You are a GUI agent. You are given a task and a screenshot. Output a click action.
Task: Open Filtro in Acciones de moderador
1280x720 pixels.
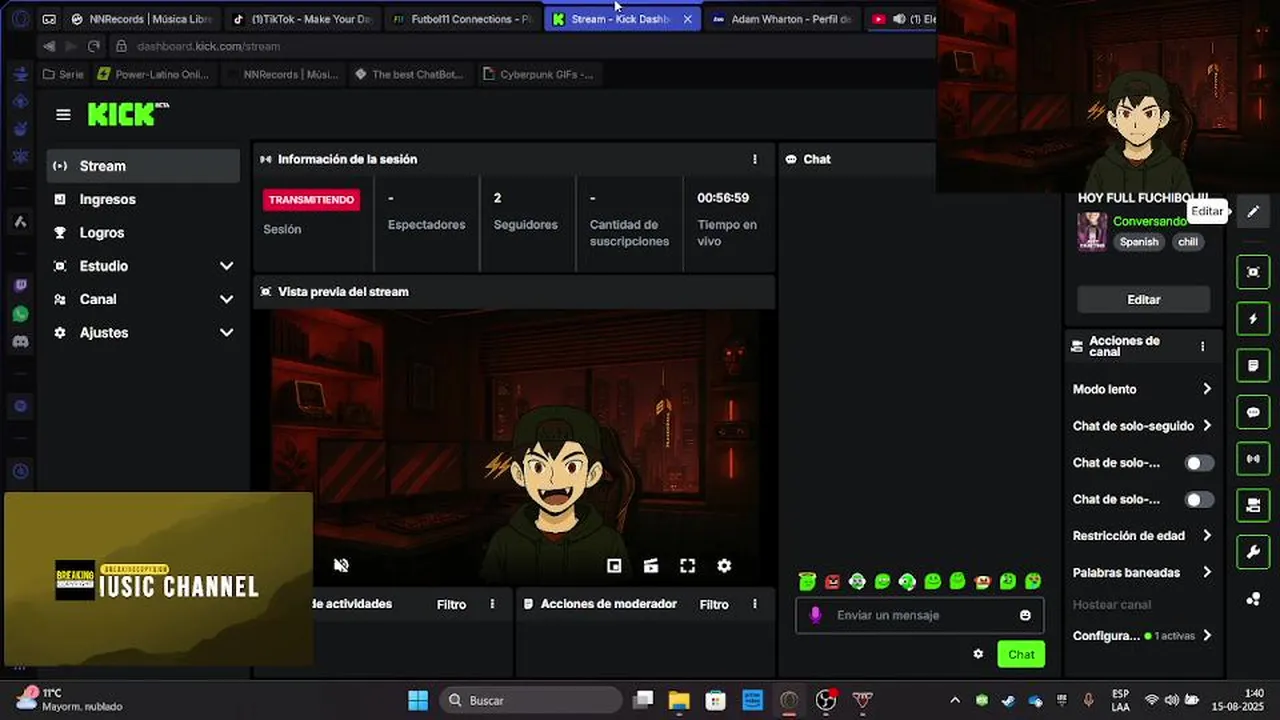pos(714,604)
